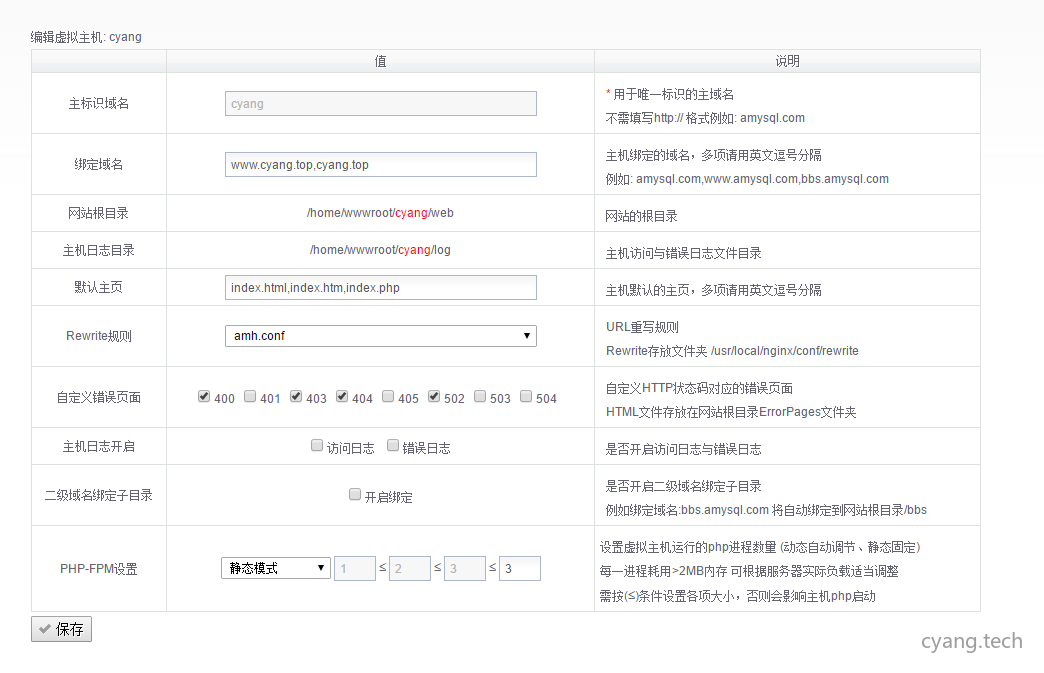The height and width of the screenshot is (673, 1044).
Task: Tick the 开启绑定 subdomain binding checkbox
Action: [355, 494]
